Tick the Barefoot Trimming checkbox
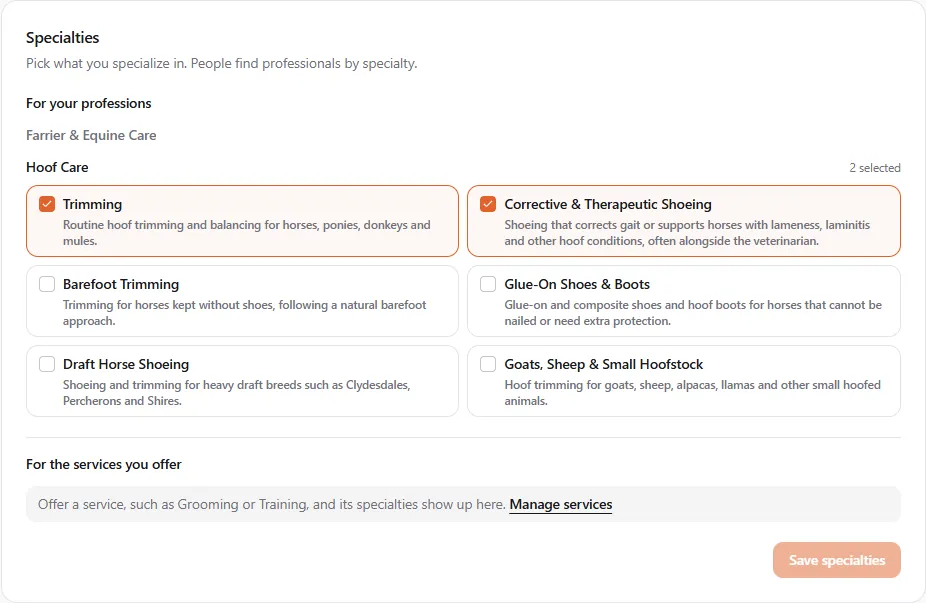The width and height of the screenshot is (926, 603). [47, 284]
